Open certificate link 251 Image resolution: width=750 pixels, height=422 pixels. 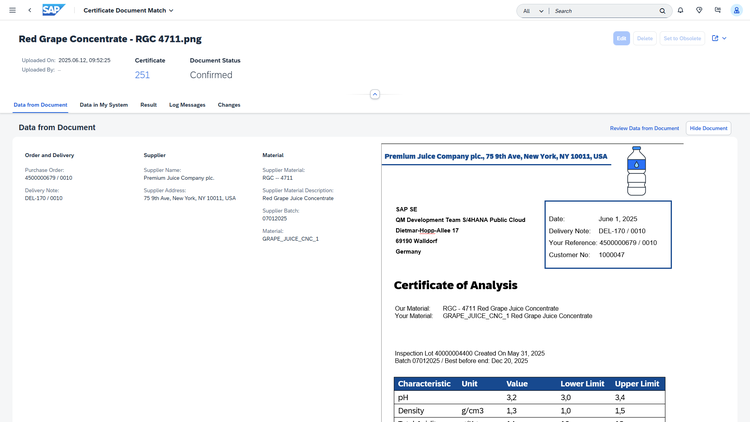(x=142, y=75)
